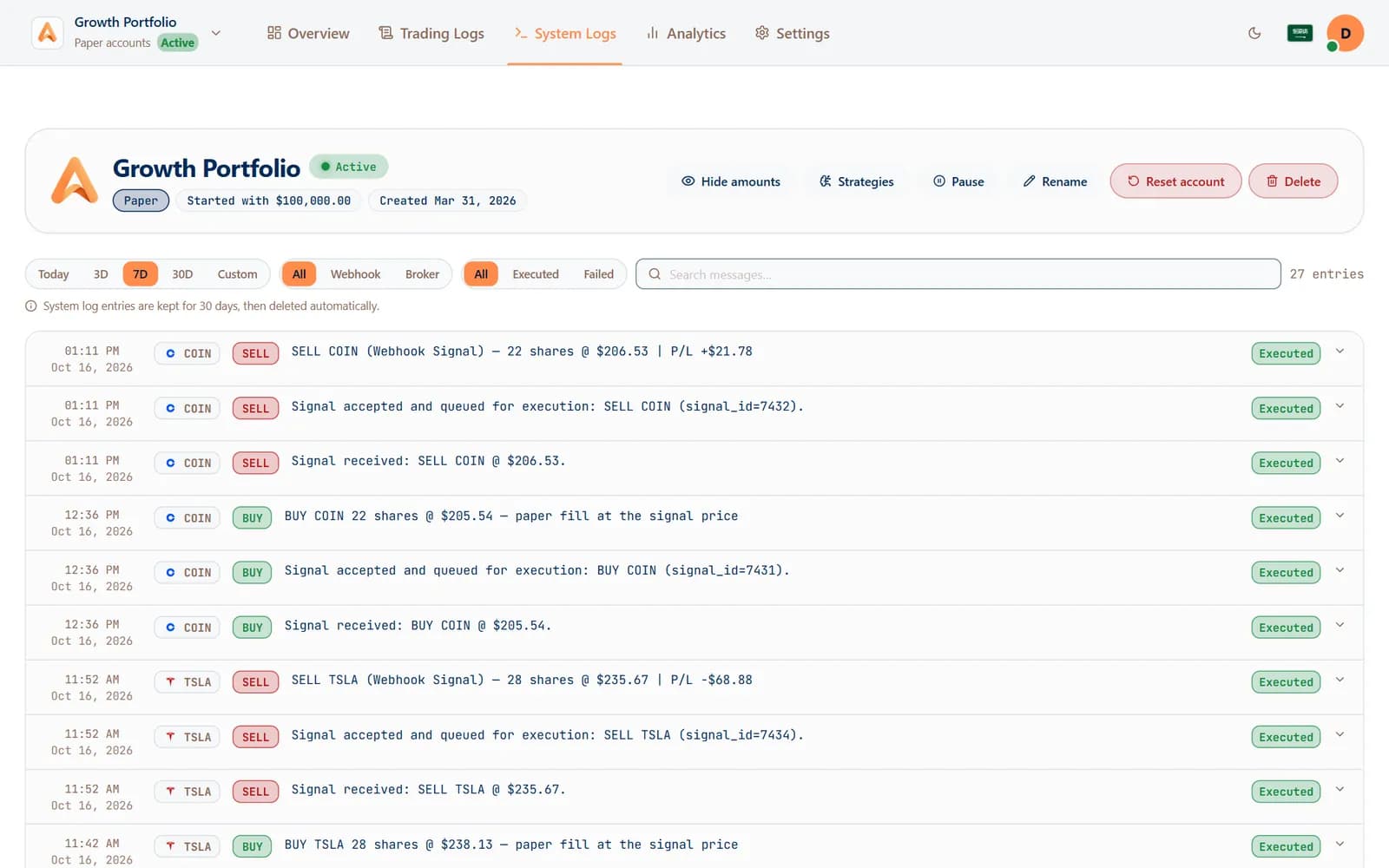Click the BUY tag on signal_id=7431 row

pos(252,573)
